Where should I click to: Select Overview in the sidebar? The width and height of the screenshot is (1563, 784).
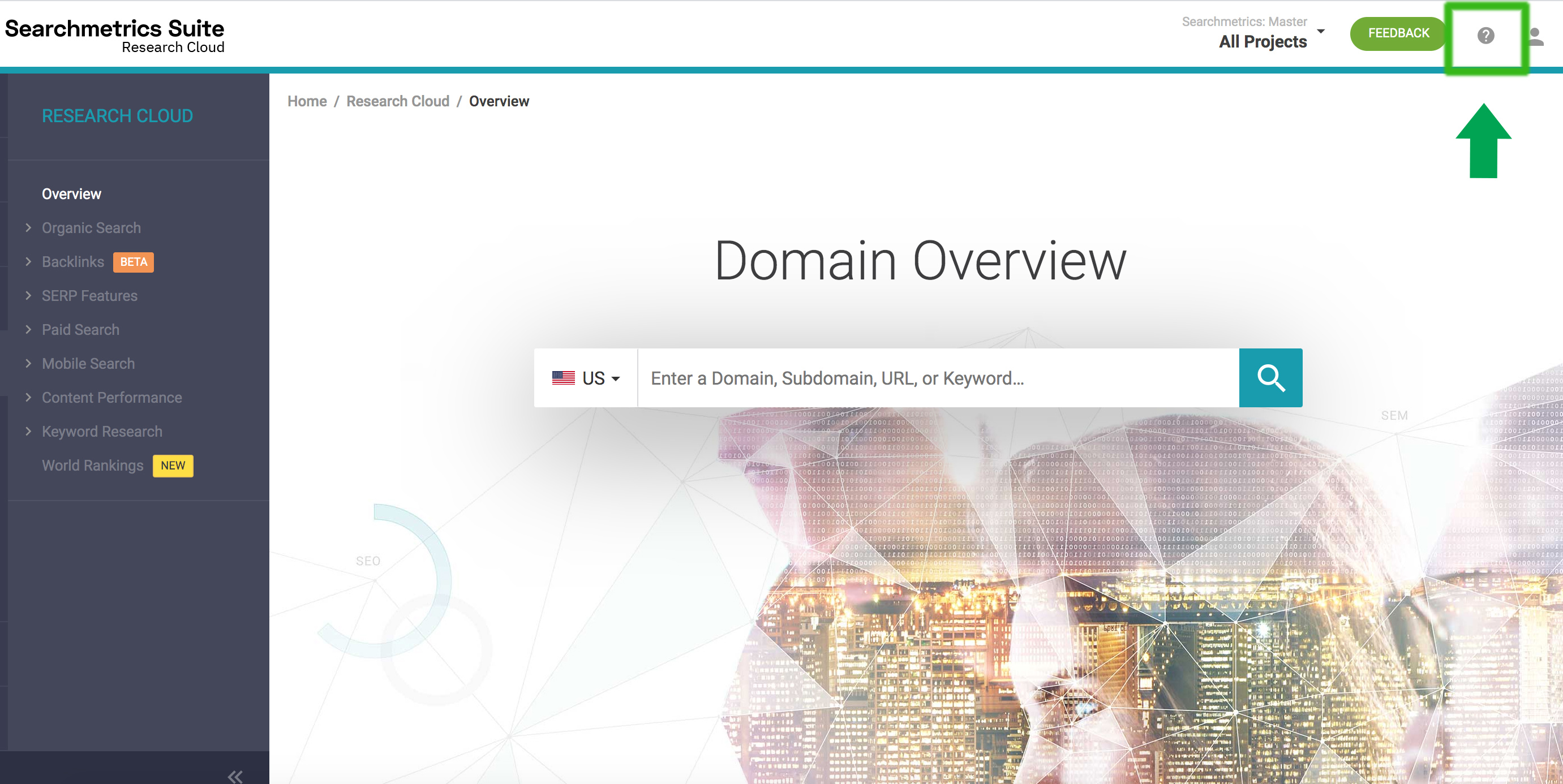tap(72, 194)
